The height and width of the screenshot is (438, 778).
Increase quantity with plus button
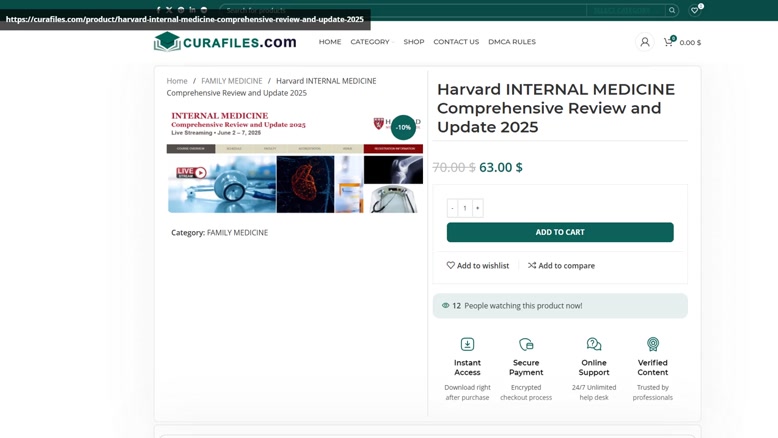coord(478,208)
